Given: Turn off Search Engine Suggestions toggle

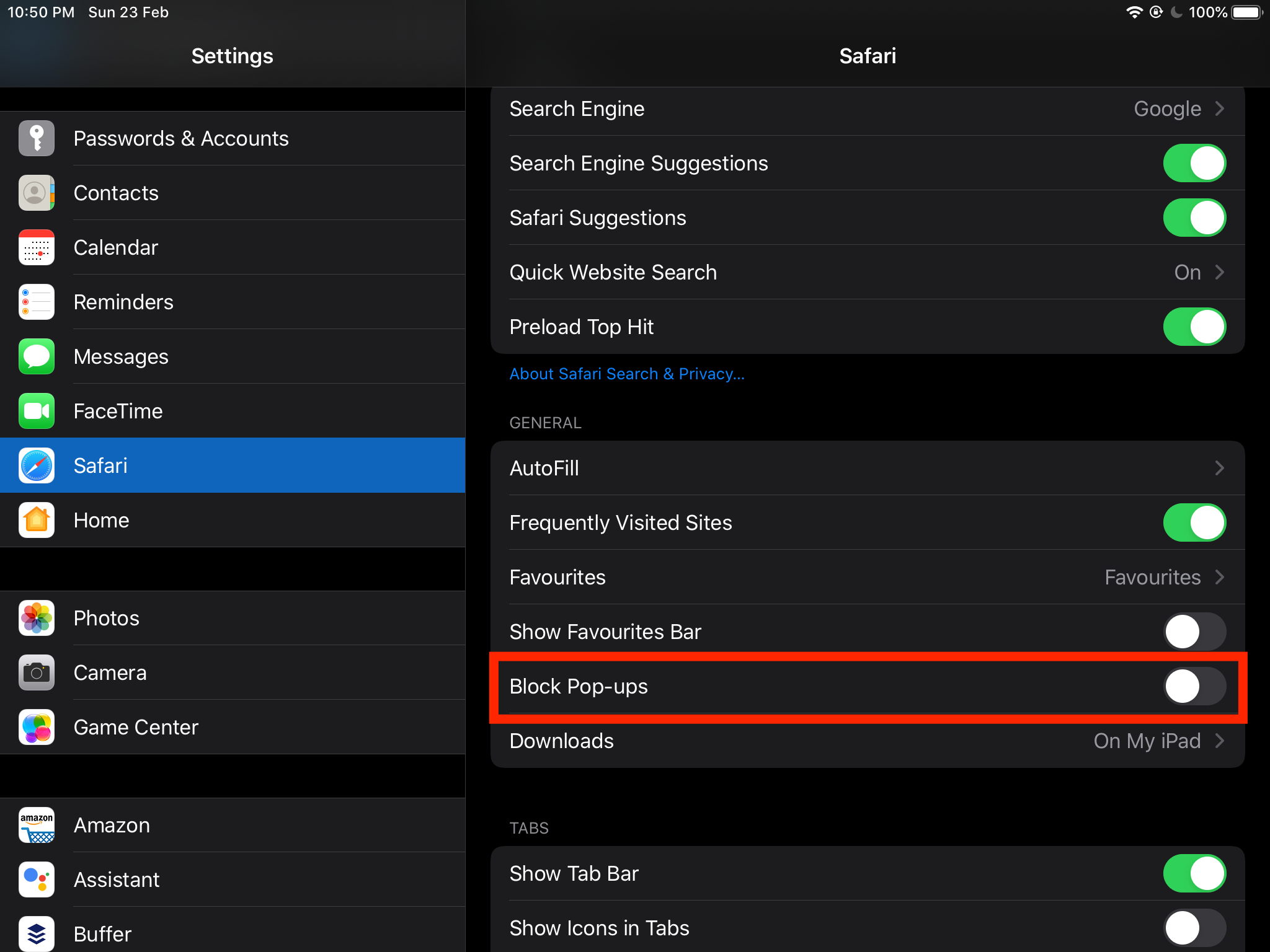Looking at the screenshot, I should (x=1194, y=163).
